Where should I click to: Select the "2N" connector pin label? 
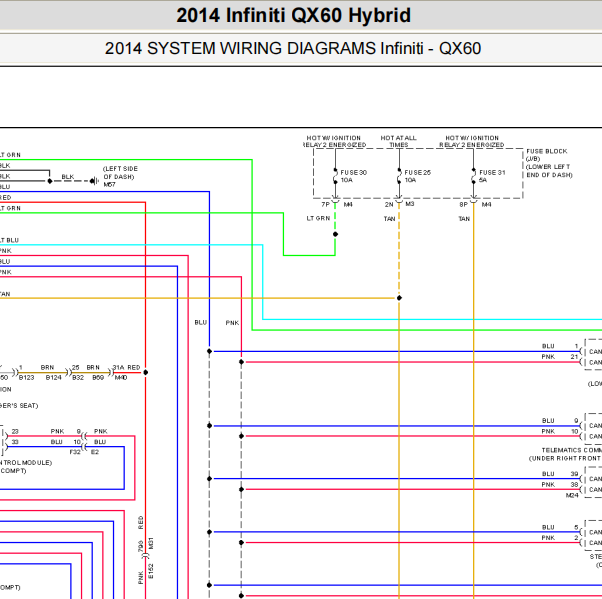point(389,205)
